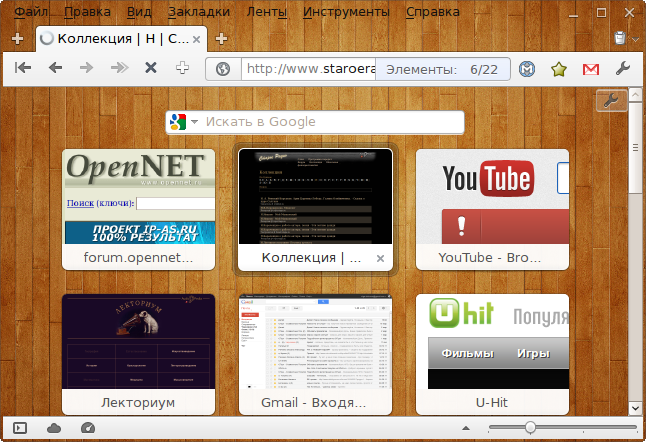
Task: Click the cloud sync icon
Action: coord(54,428)
